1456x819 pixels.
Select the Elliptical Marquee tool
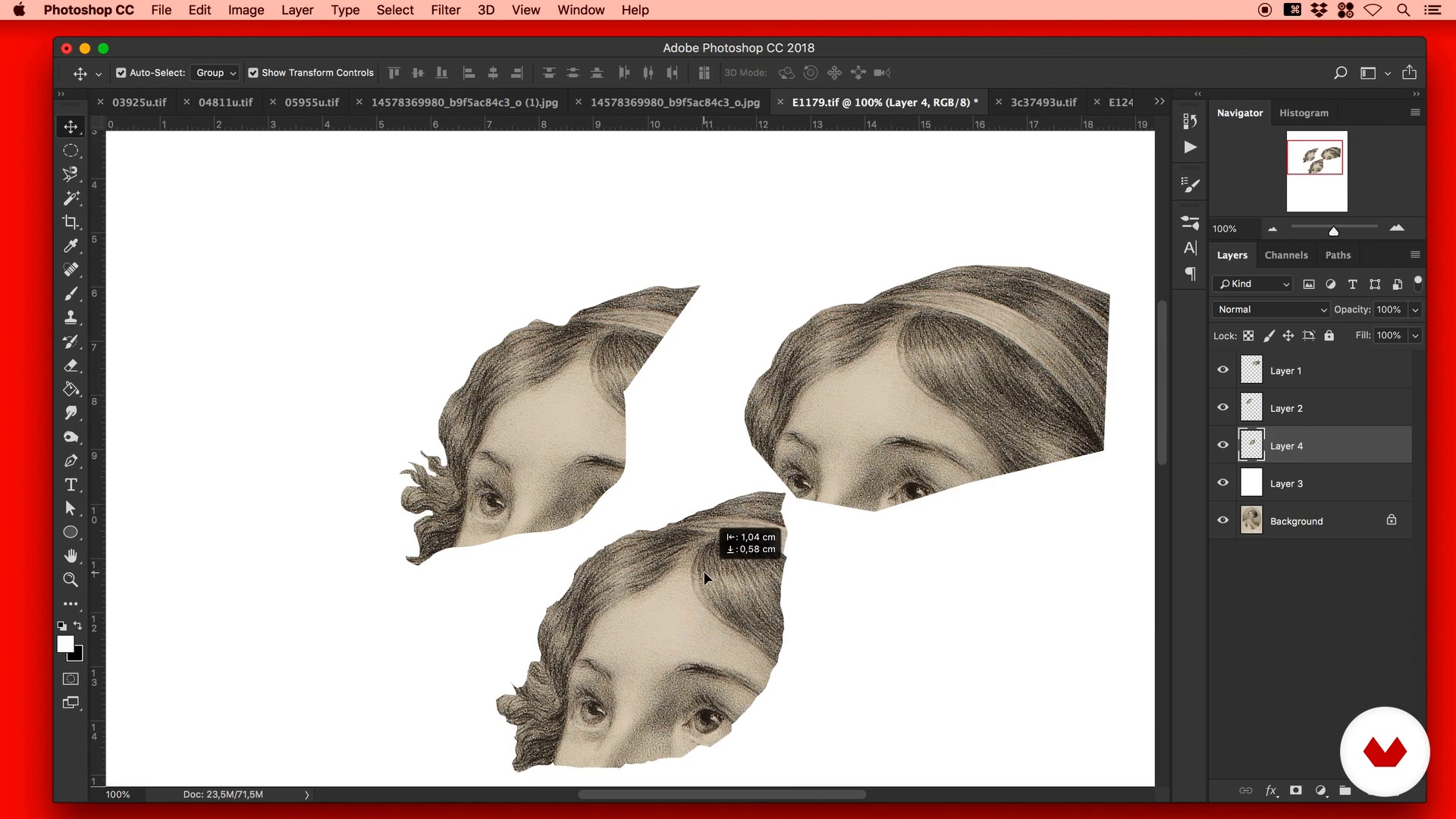[71, 151]
